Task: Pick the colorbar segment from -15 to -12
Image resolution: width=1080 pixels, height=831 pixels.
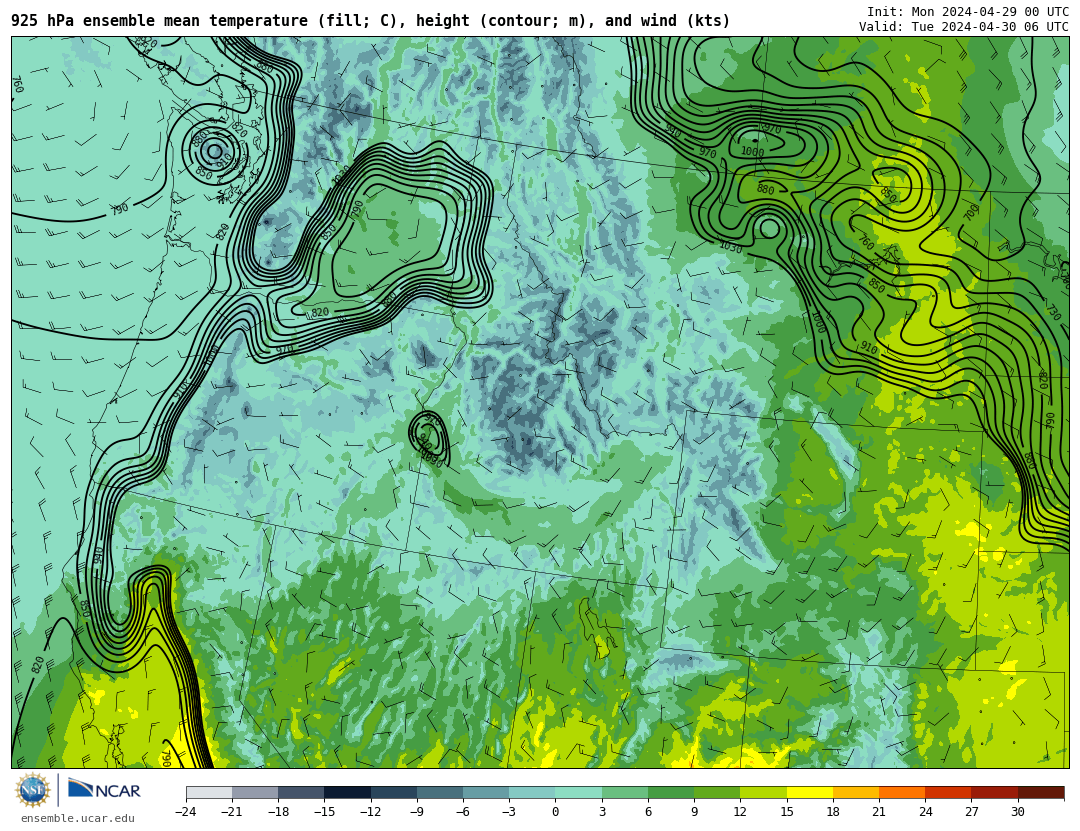Action: (348, 792)
